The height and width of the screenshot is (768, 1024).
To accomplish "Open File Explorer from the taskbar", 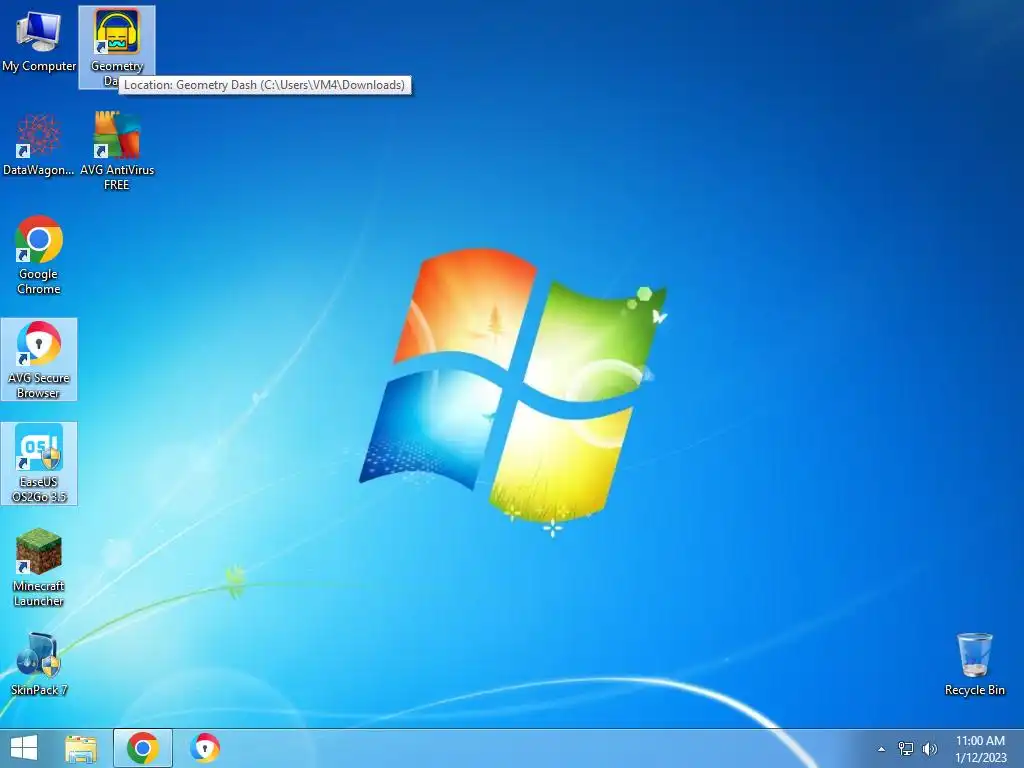I will coord(81,748).
